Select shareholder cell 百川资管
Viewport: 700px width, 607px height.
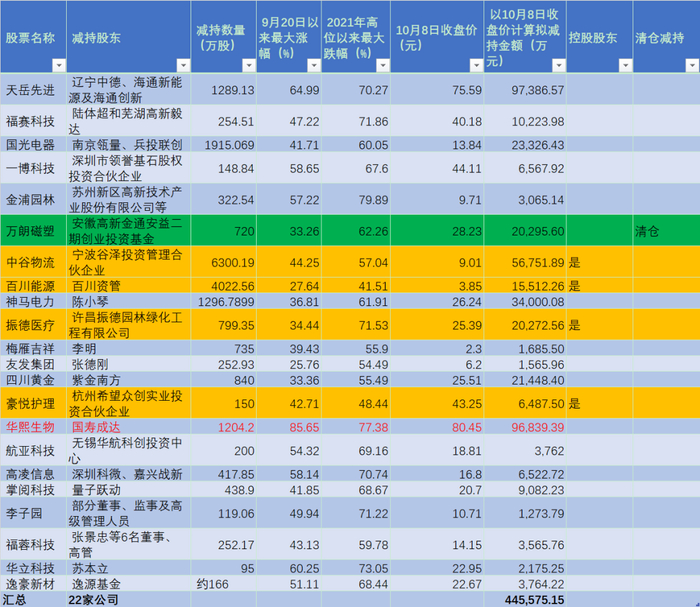click(x=129, y=286)
